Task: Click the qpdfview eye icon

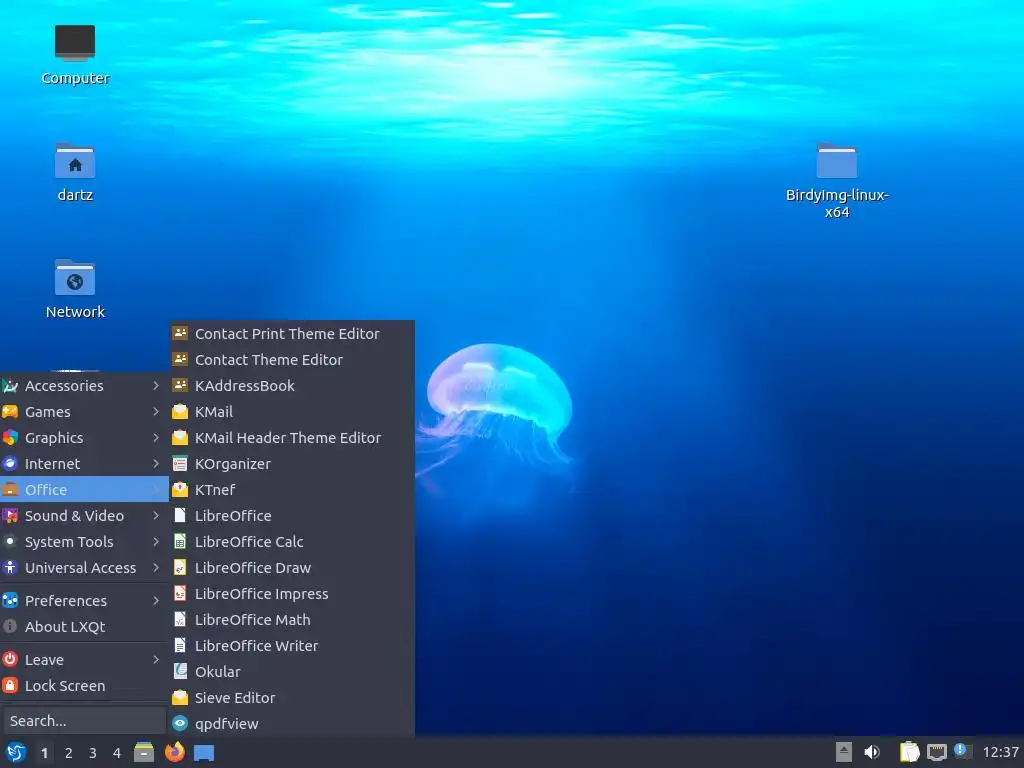Action: coord(180,724)
